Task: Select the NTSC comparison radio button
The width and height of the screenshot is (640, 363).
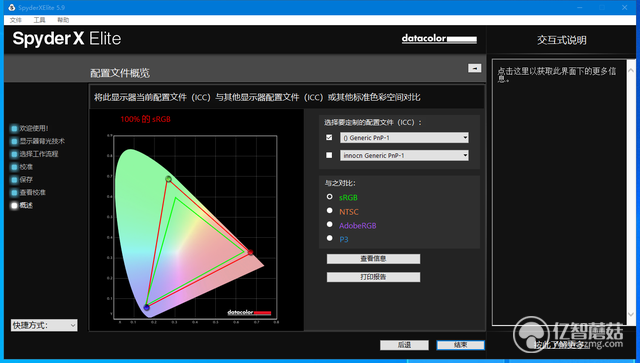Action: [330, 211]
